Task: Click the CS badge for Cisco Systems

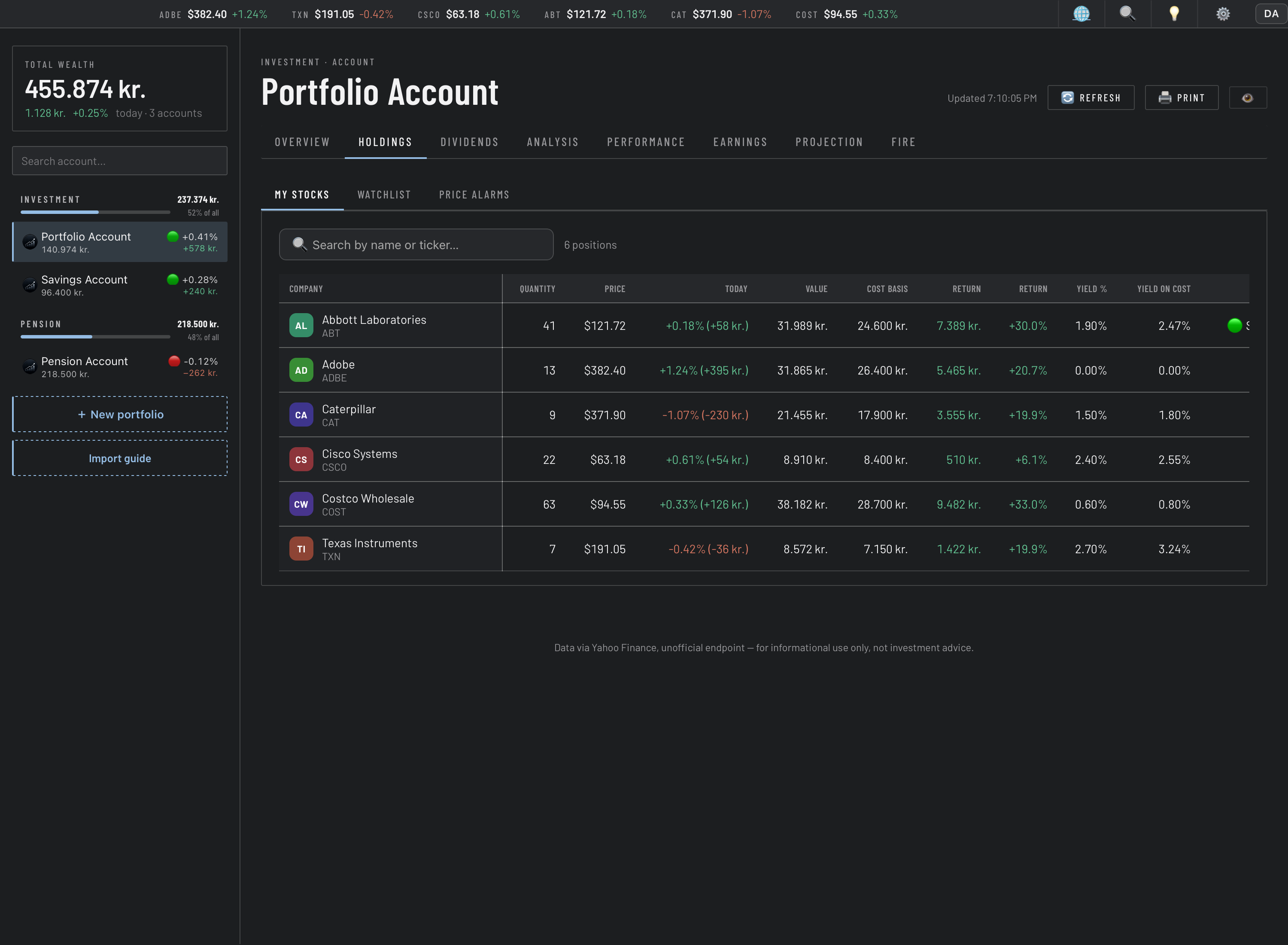Action: pos(301,459)
